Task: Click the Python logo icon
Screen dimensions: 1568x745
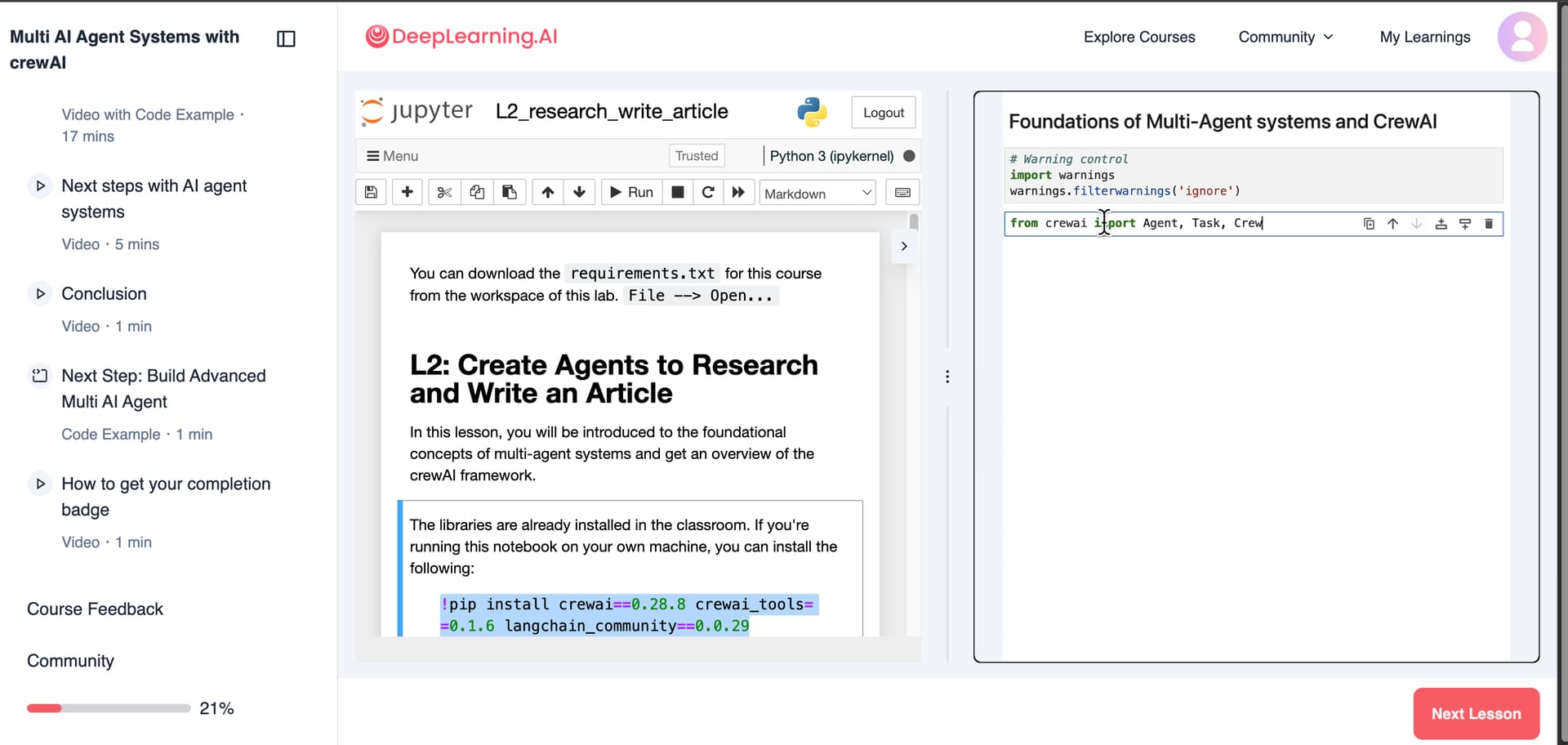Action: click(x=812, y=112)
